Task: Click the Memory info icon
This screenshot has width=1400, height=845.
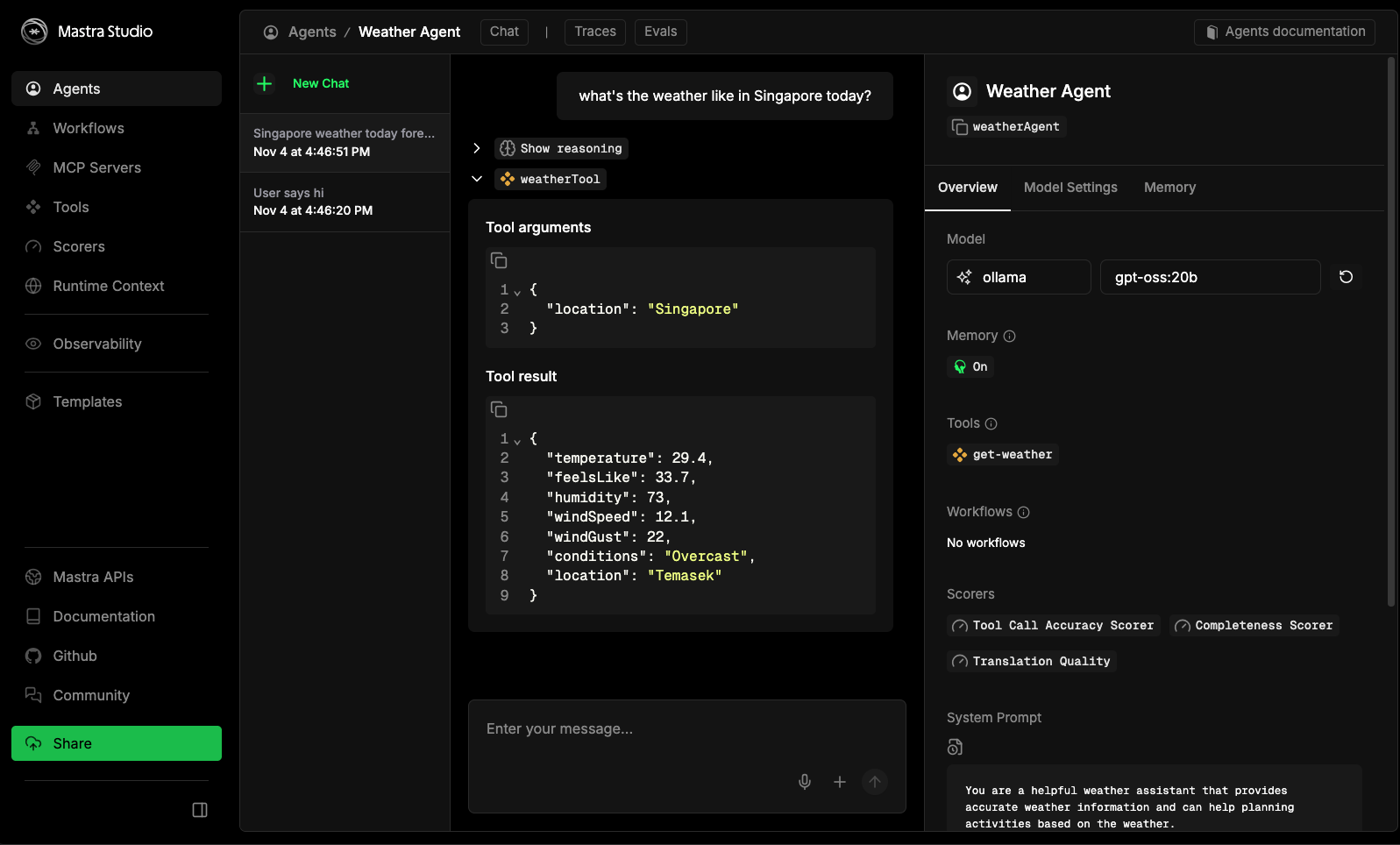Action: [1009, 337]
